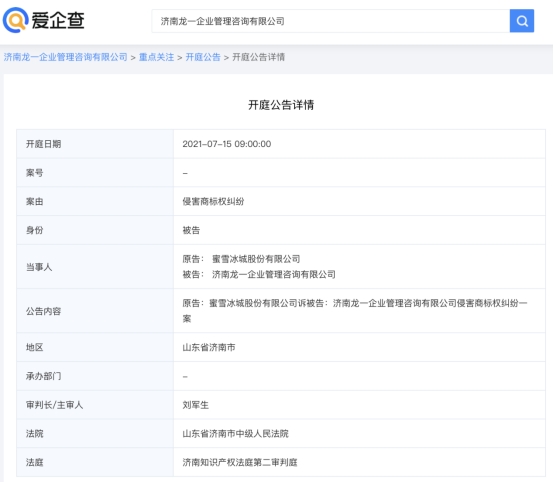Click the 法院 row label

35,434
